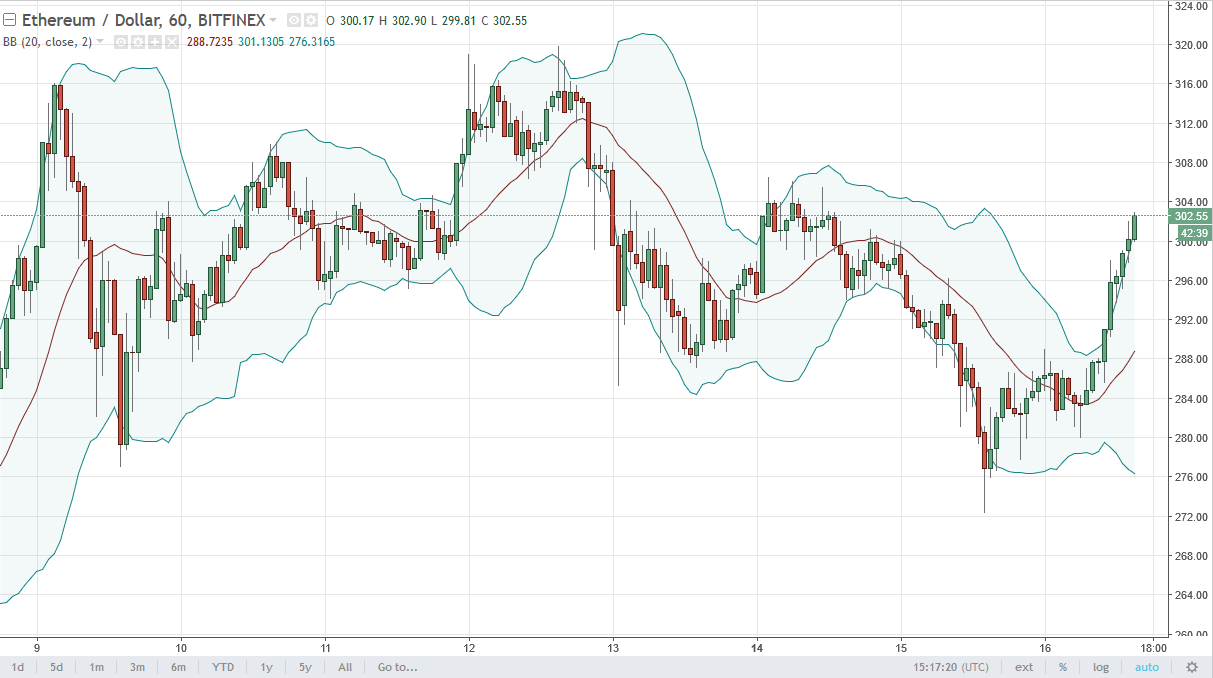1213x678 pixels.
Task: Expand the BB (20, close, 2) indicator dropdown
Action: (100, 41)
